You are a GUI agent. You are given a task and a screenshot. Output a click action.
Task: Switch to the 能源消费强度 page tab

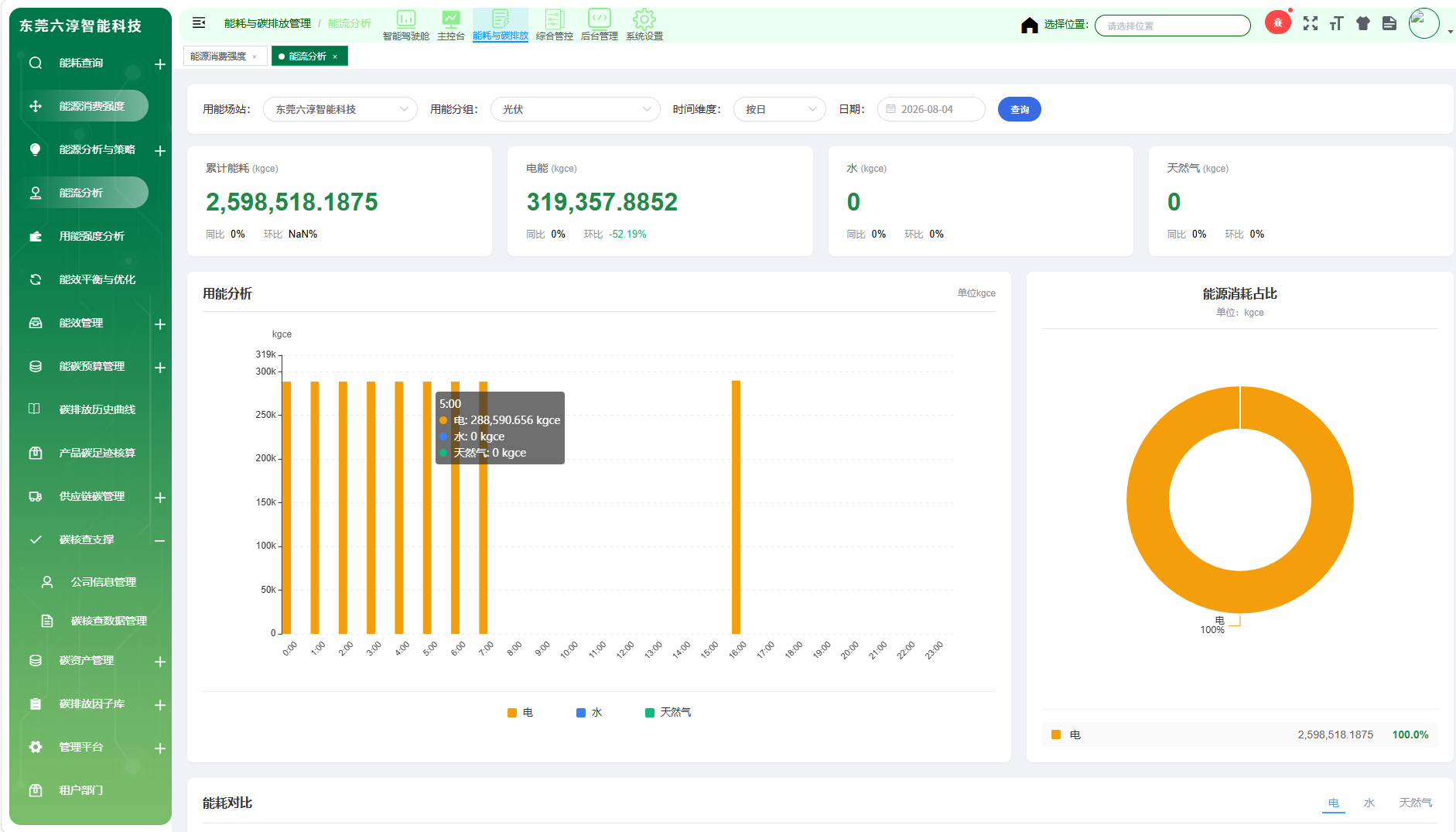coord(218,56)
